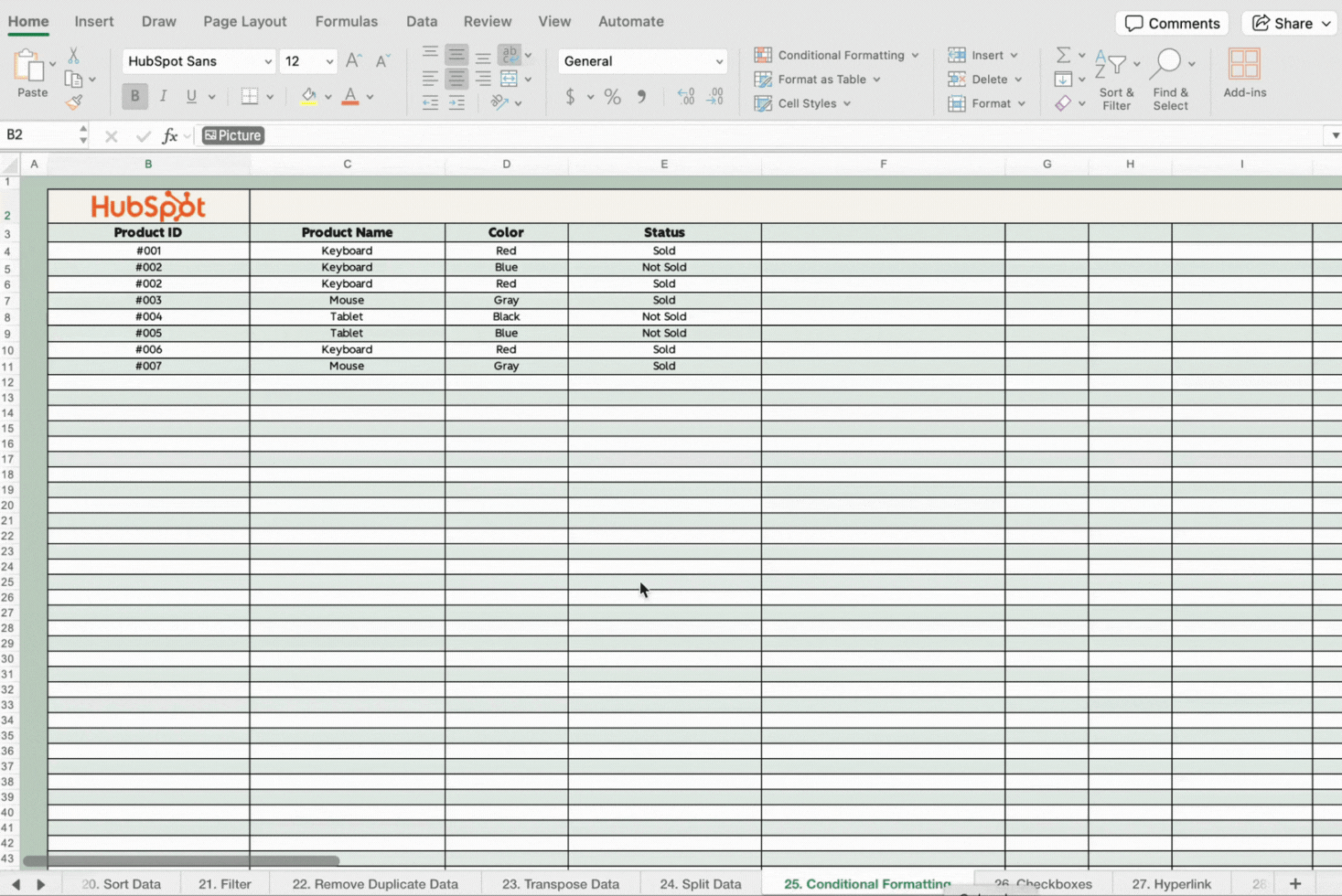Increase decimal places
This screenshot has height=896, width=1342.
(686, 97)
